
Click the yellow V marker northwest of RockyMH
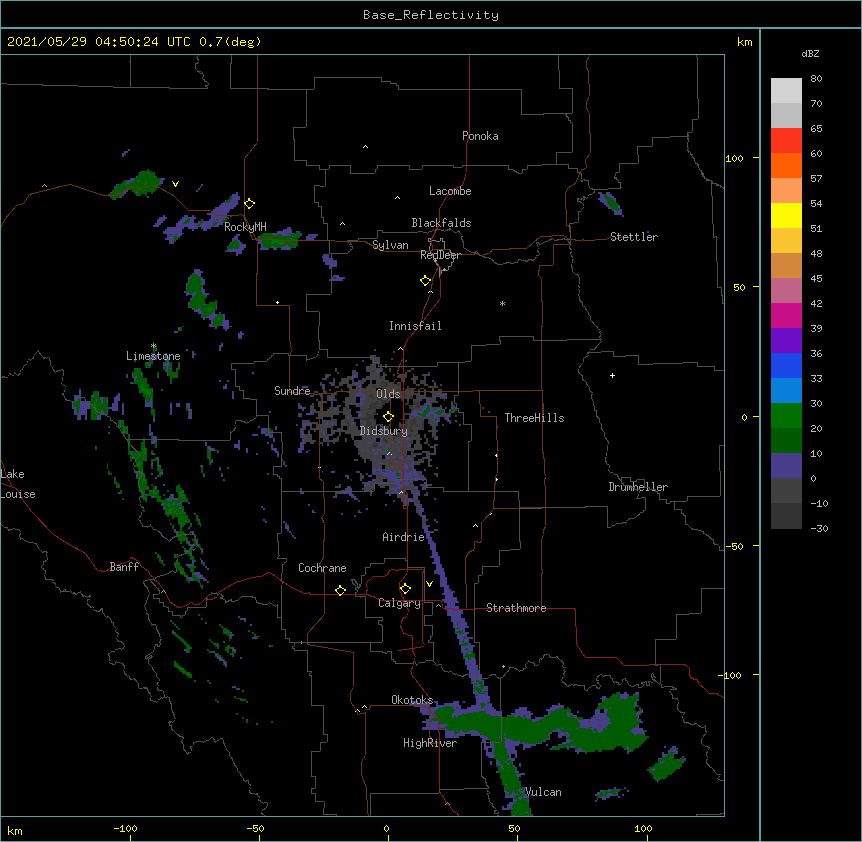coord(175,184)
